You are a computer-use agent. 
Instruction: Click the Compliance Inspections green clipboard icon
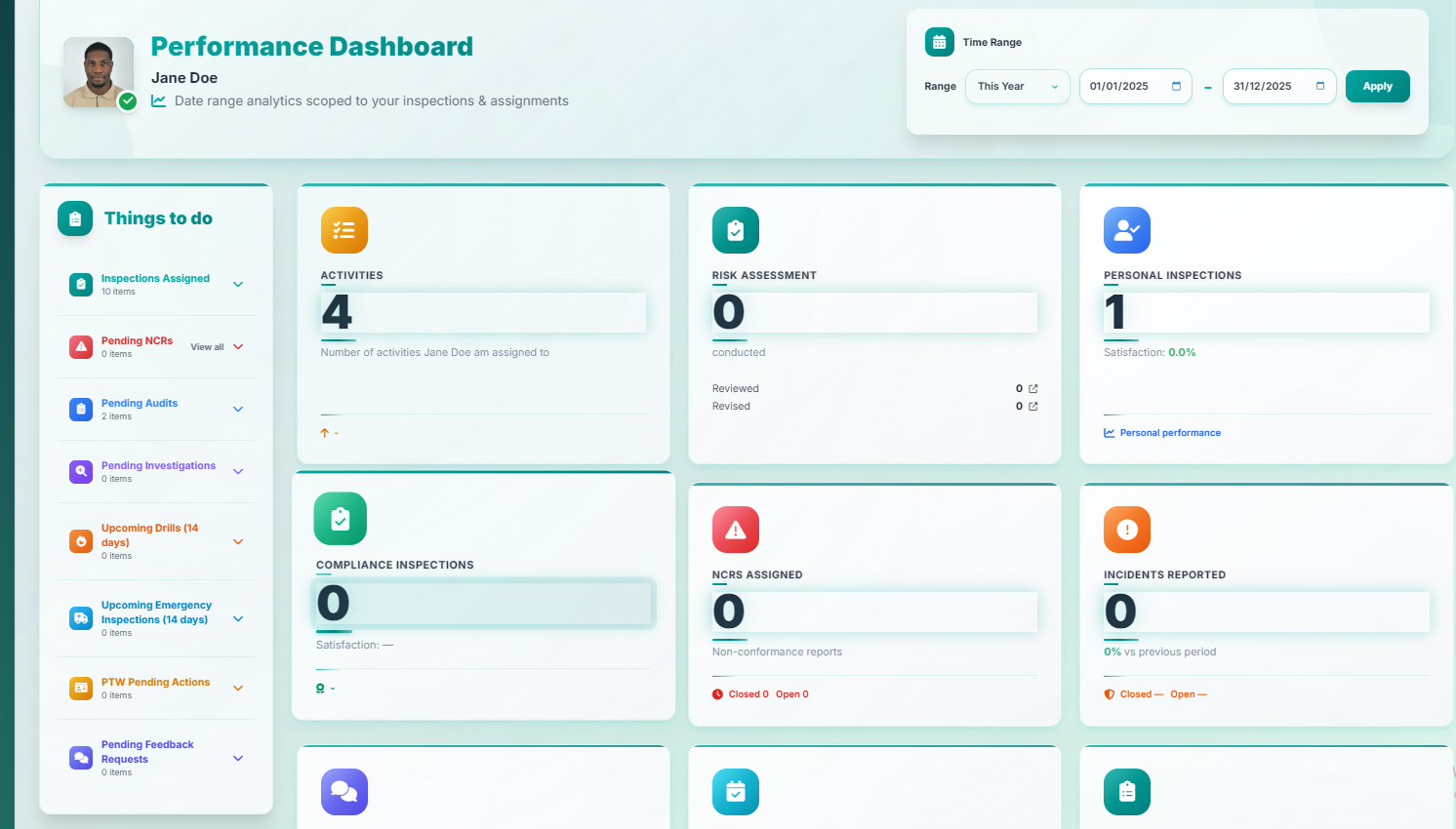point(340,519)
